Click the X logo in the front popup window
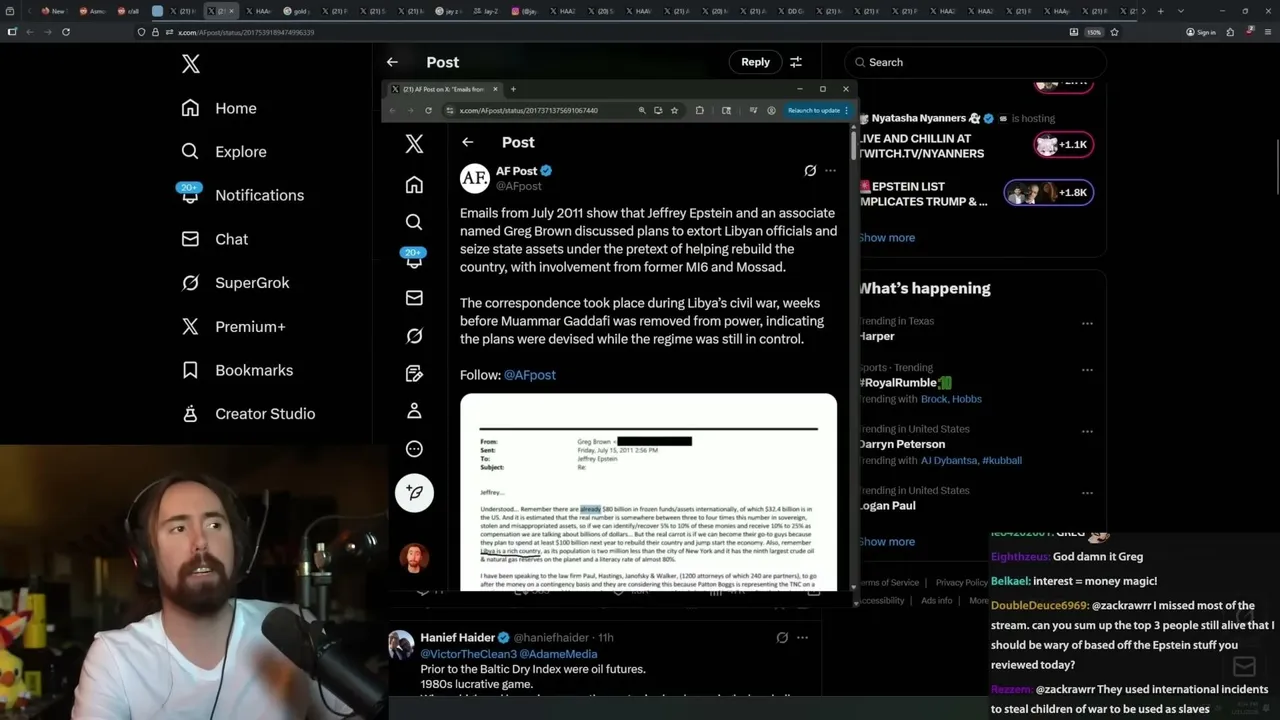Viewport: 1280px width, 720px height. (414, 144)
